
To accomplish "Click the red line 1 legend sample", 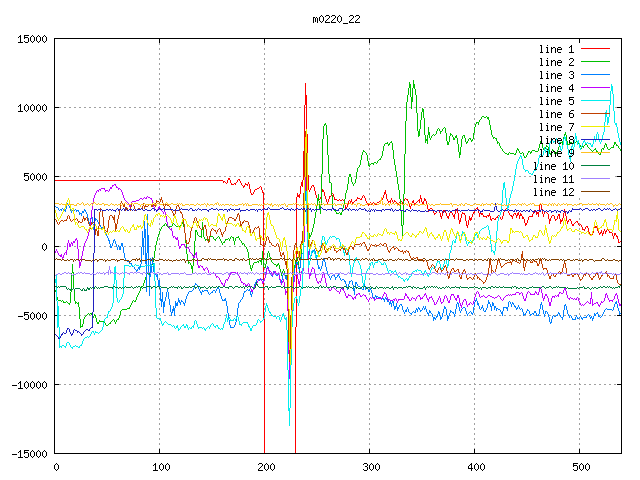I will [595, 49].
